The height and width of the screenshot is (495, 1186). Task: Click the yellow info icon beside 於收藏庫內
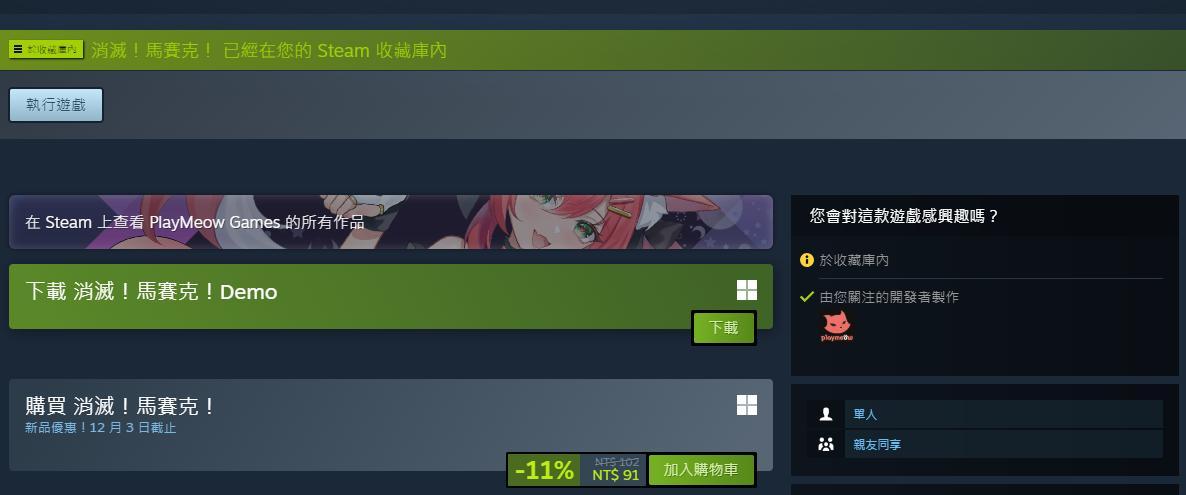coord(806,260)
